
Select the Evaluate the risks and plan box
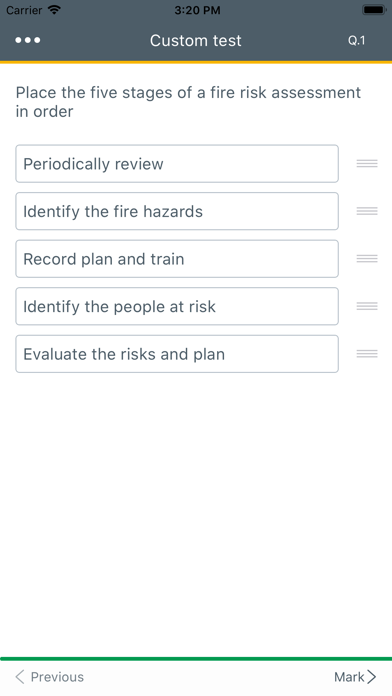pyautogui.click(x=177, y=354)
